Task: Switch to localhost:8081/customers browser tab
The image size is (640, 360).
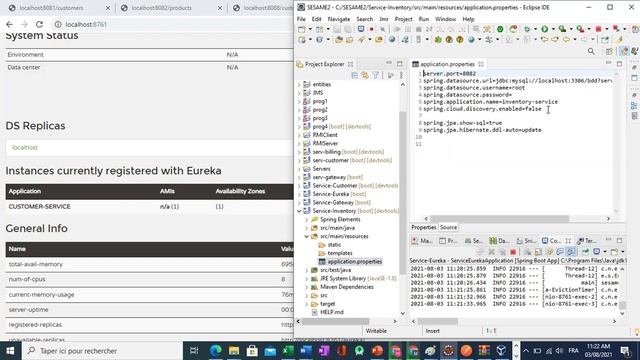Action: pos(51,8)
